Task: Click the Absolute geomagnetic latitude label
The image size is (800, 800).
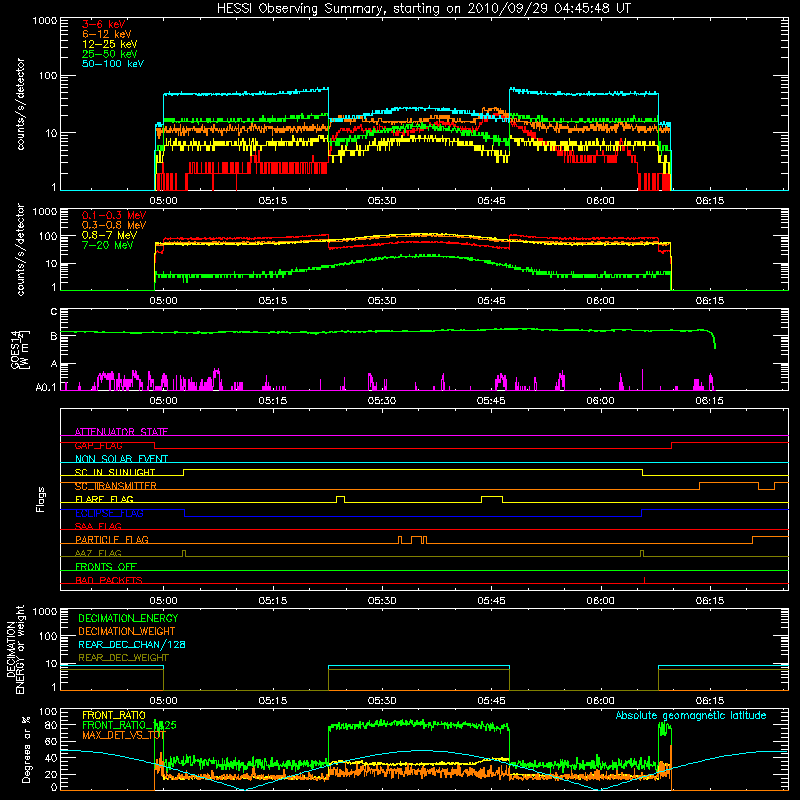Action: 691,715
